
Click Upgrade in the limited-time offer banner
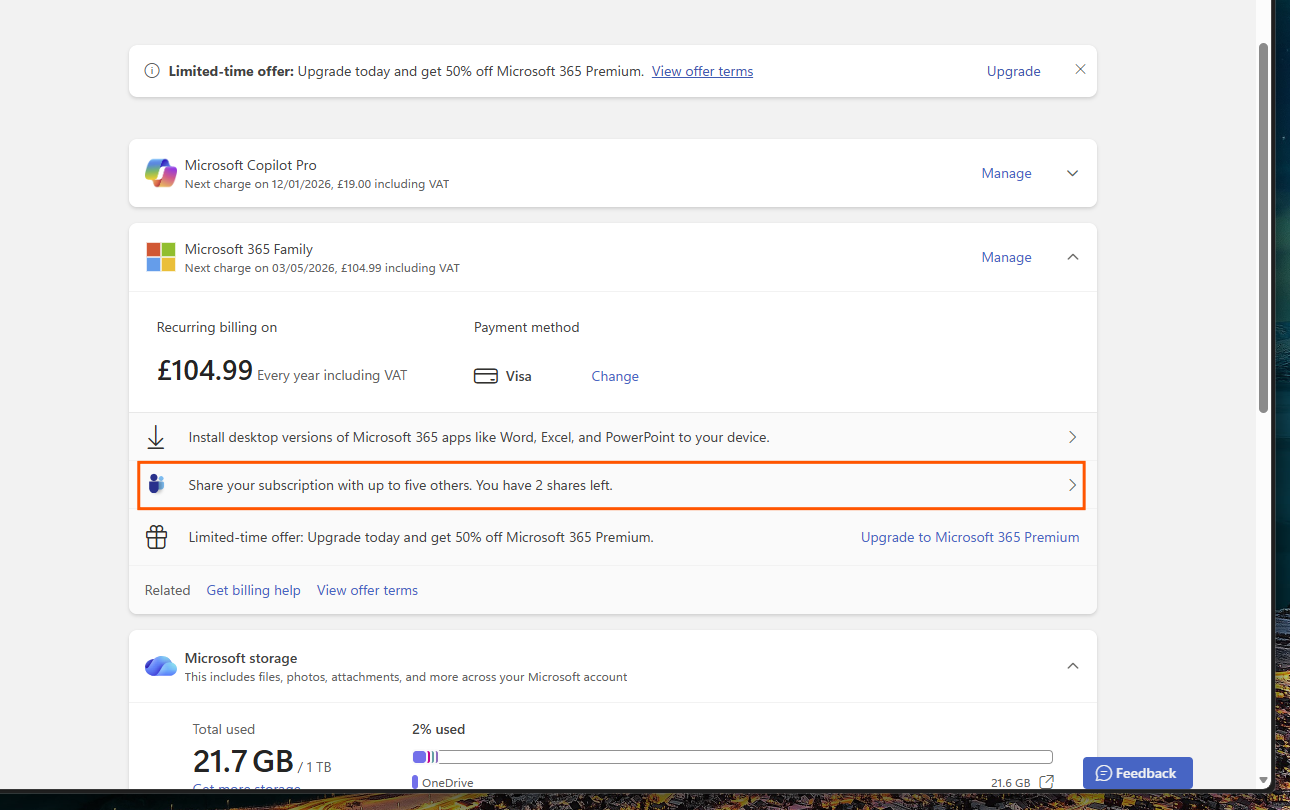(1013, 71)
